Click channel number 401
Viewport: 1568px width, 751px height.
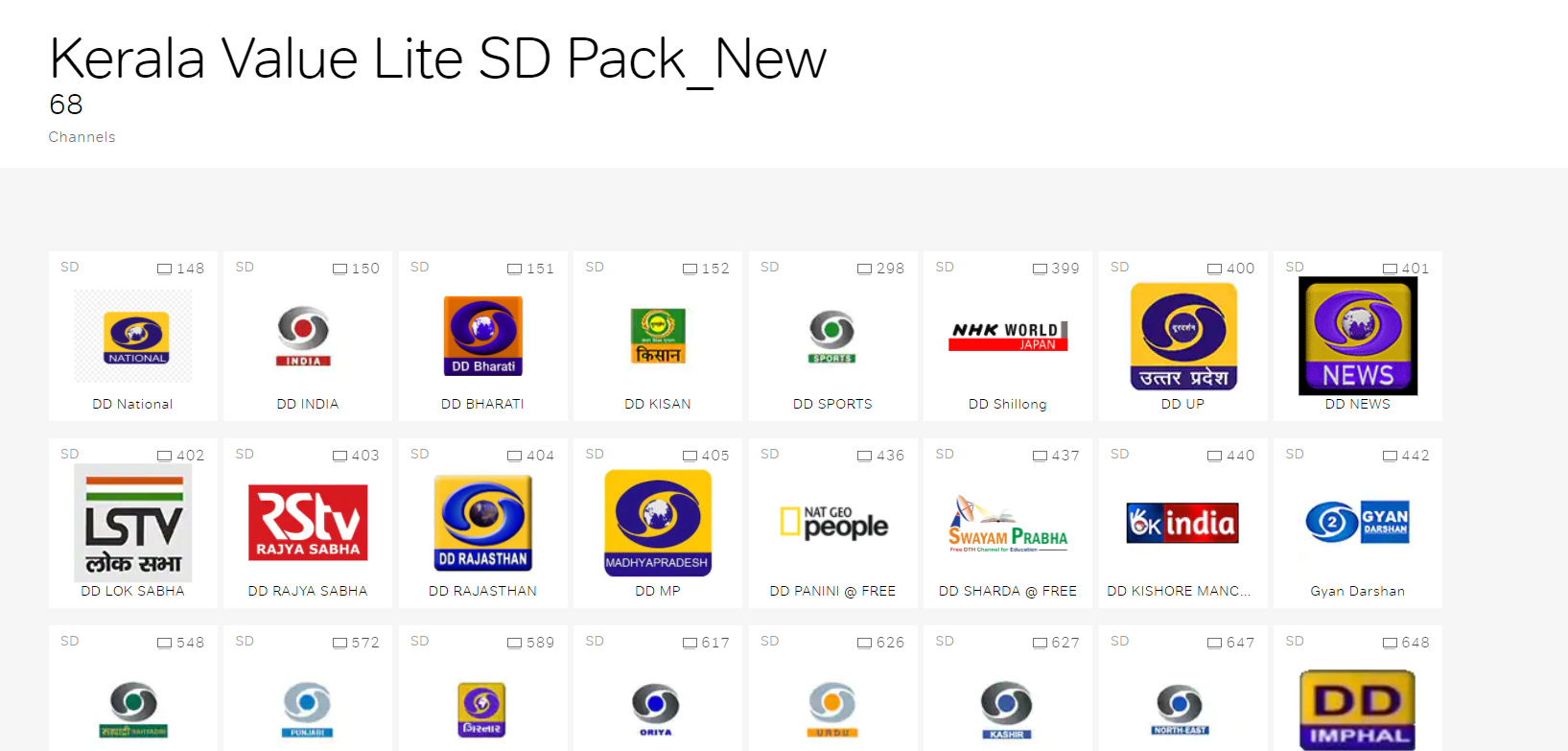pyautogui.click(x=1416, y=269)
